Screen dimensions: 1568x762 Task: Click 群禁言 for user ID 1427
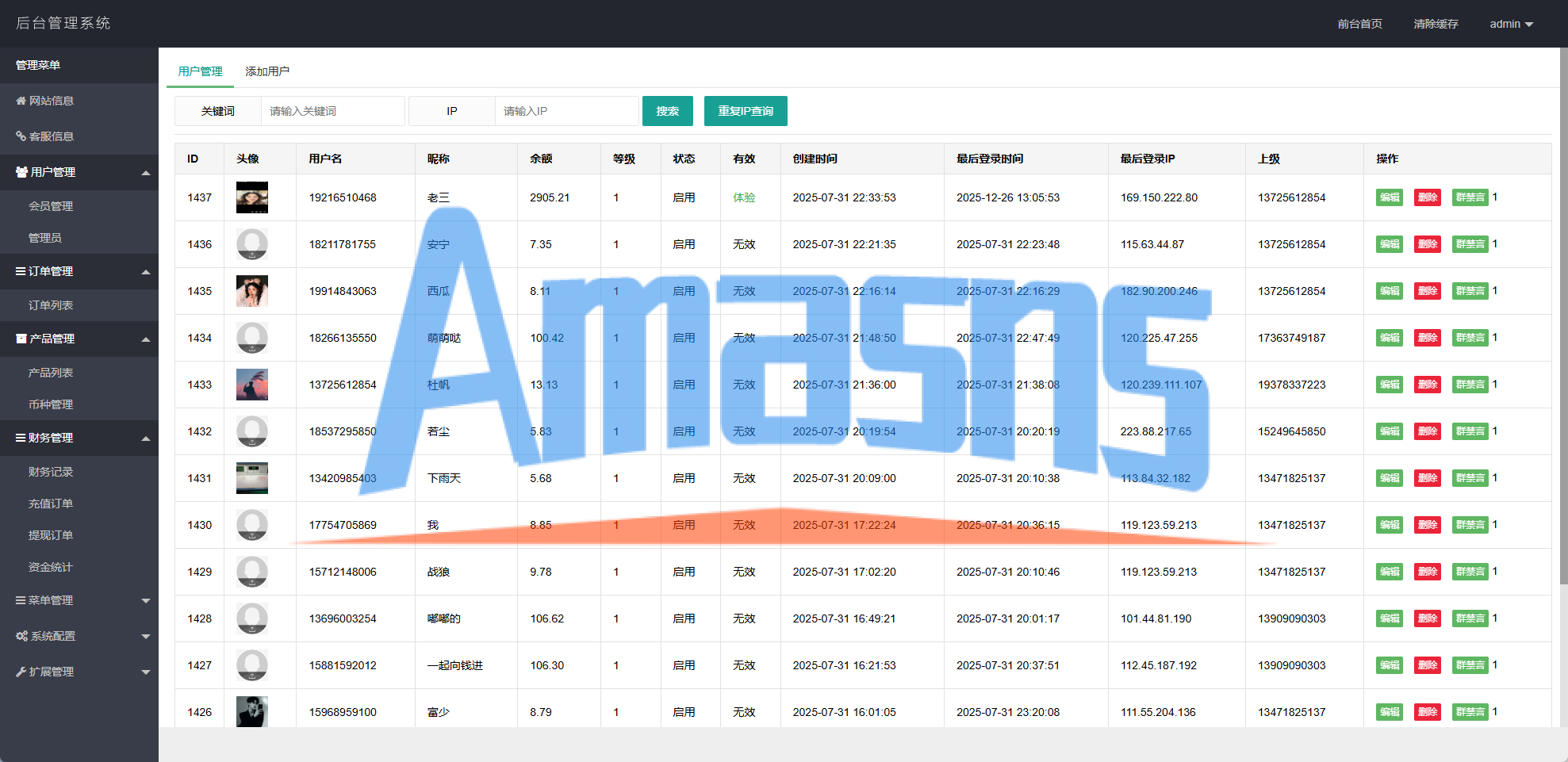[1470, 665]
